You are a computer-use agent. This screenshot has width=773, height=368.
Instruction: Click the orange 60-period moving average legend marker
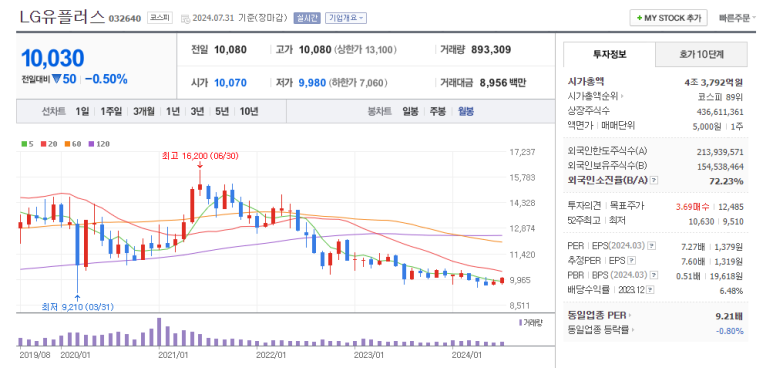click(67, 144)
